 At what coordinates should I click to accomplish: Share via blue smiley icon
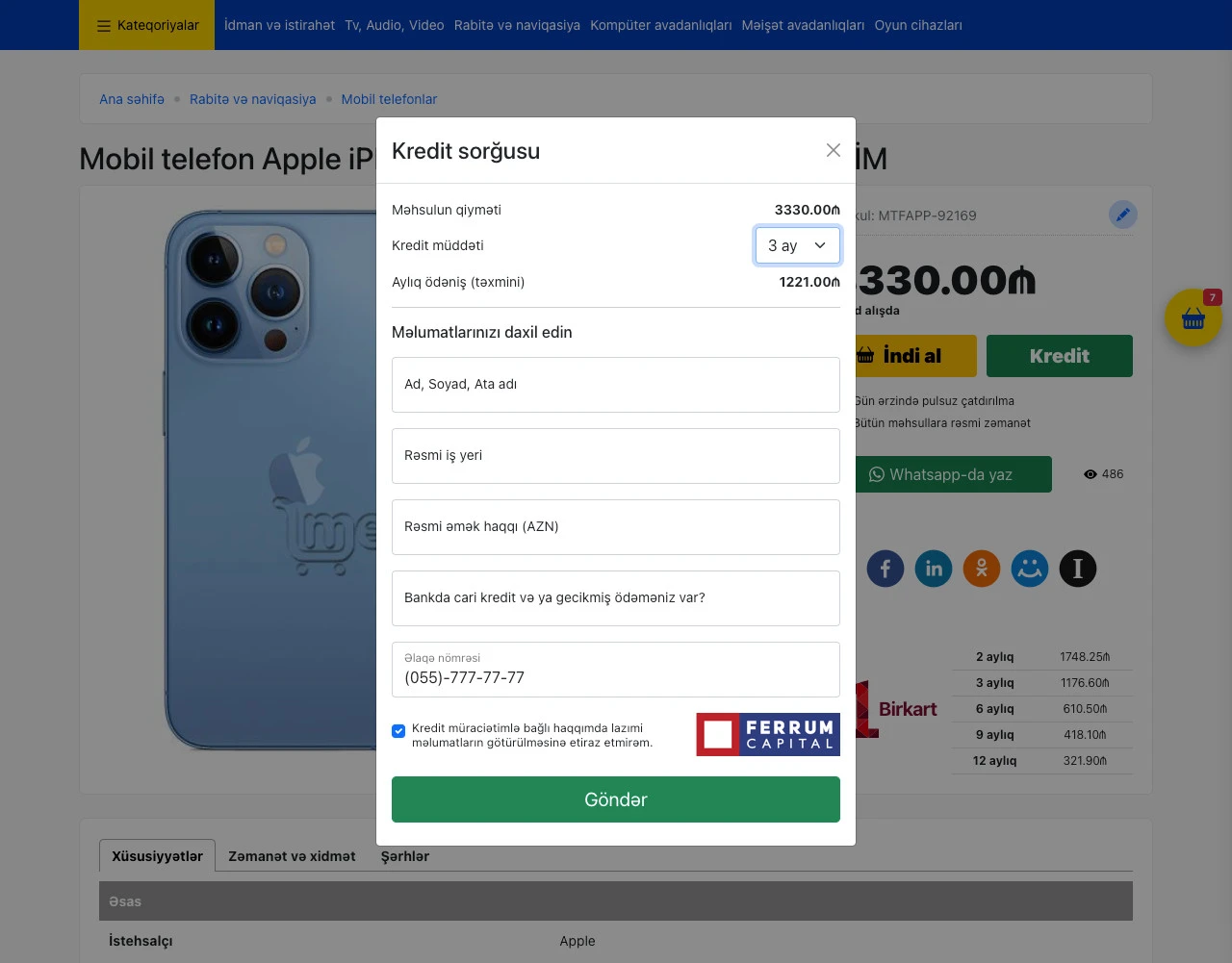[x=1030, y=569]
